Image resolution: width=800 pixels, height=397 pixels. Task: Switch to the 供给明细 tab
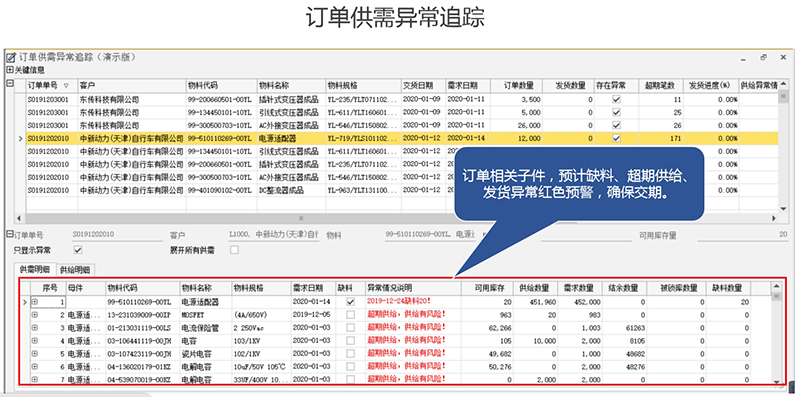[x=75, y=270]
